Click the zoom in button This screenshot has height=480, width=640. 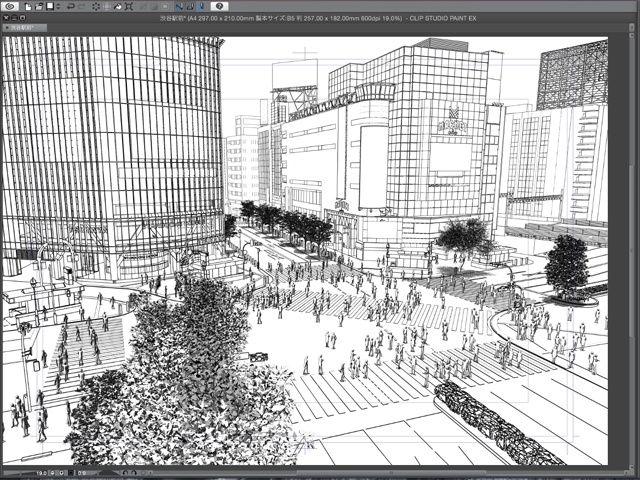(x=61, y=473)
